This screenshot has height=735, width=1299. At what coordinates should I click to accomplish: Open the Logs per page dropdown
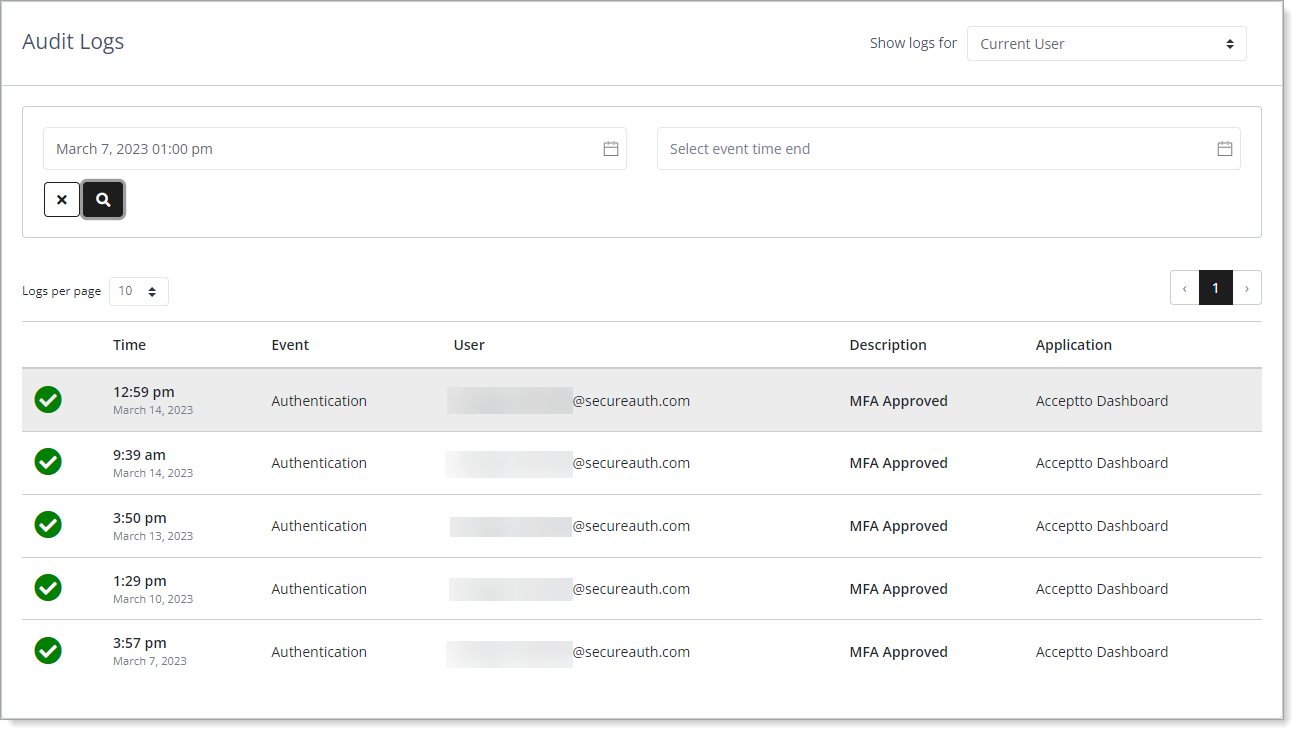pyautogui.click(x=139, y=291)
